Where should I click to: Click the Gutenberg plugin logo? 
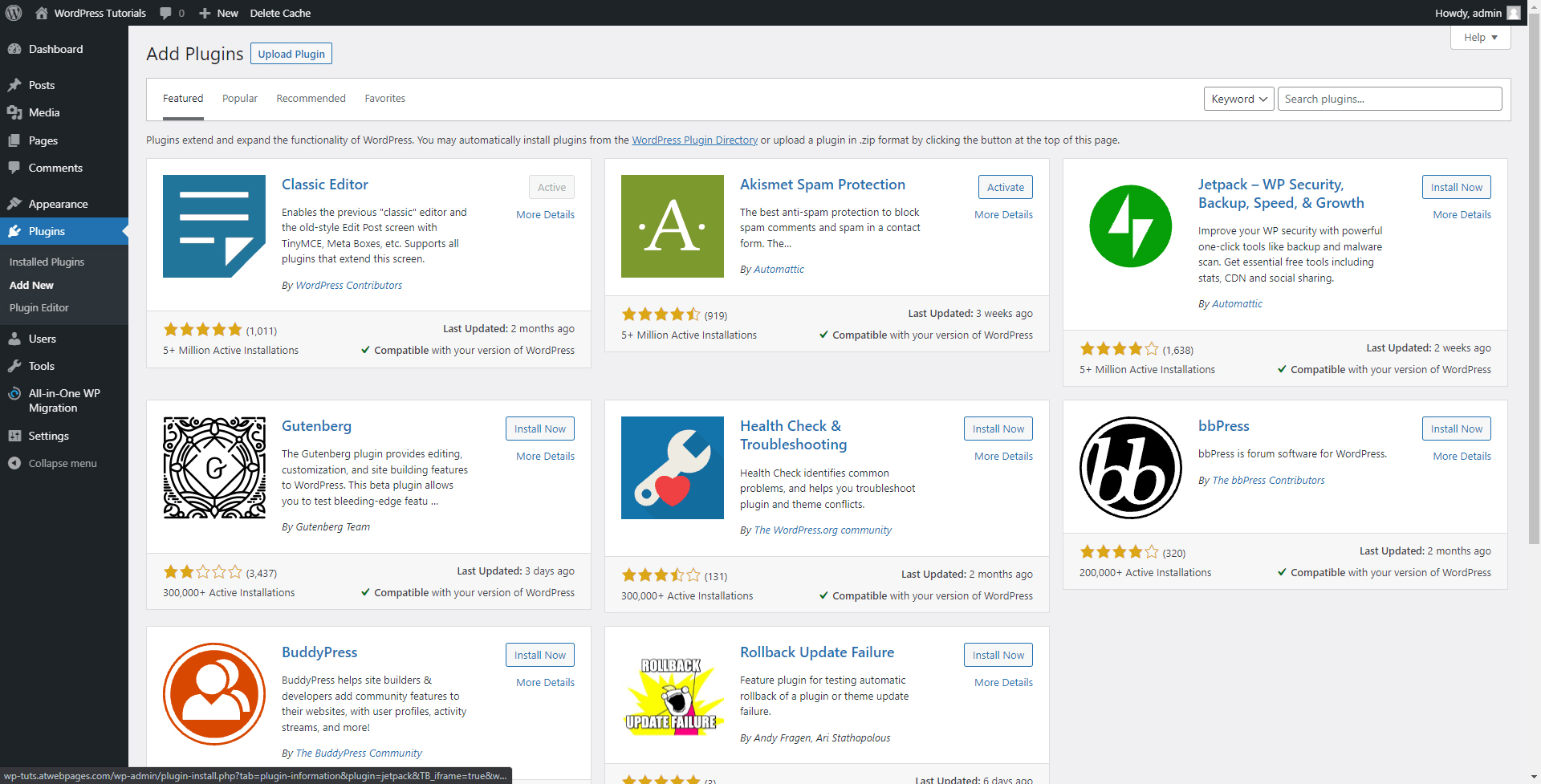tap(214, 468)
